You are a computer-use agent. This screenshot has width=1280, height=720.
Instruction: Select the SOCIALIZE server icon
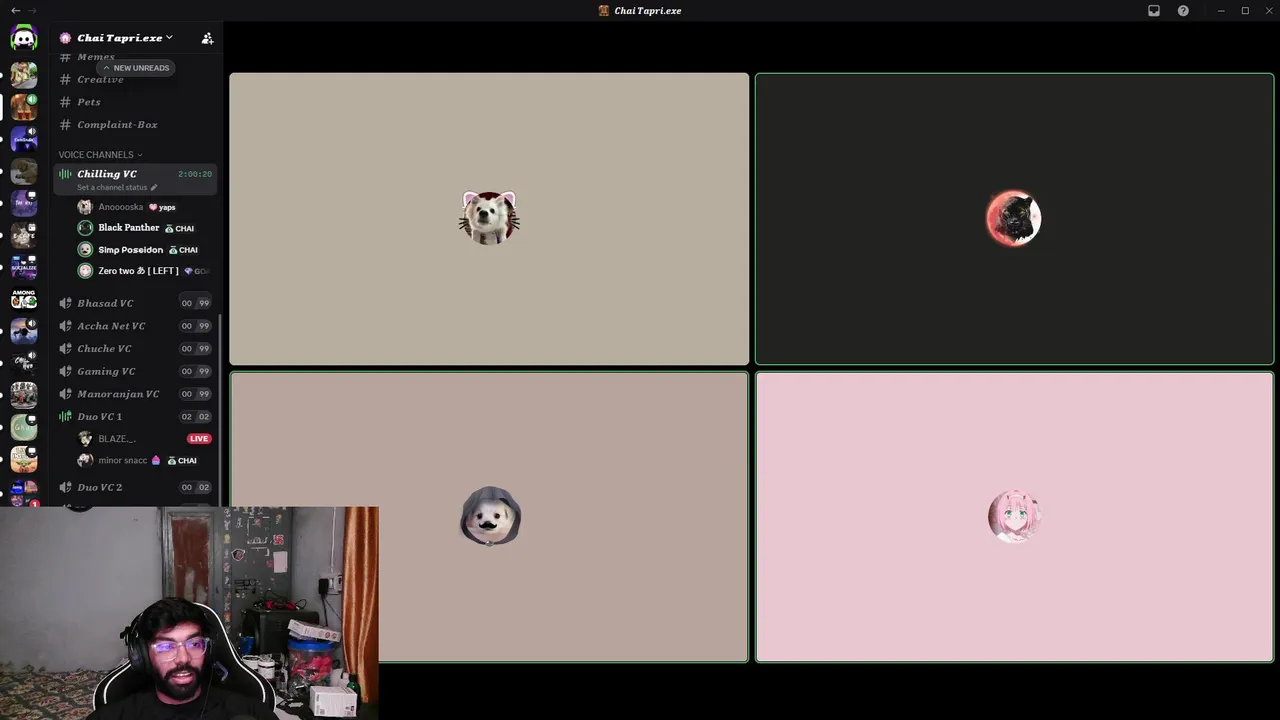click(x=24, y=267)
